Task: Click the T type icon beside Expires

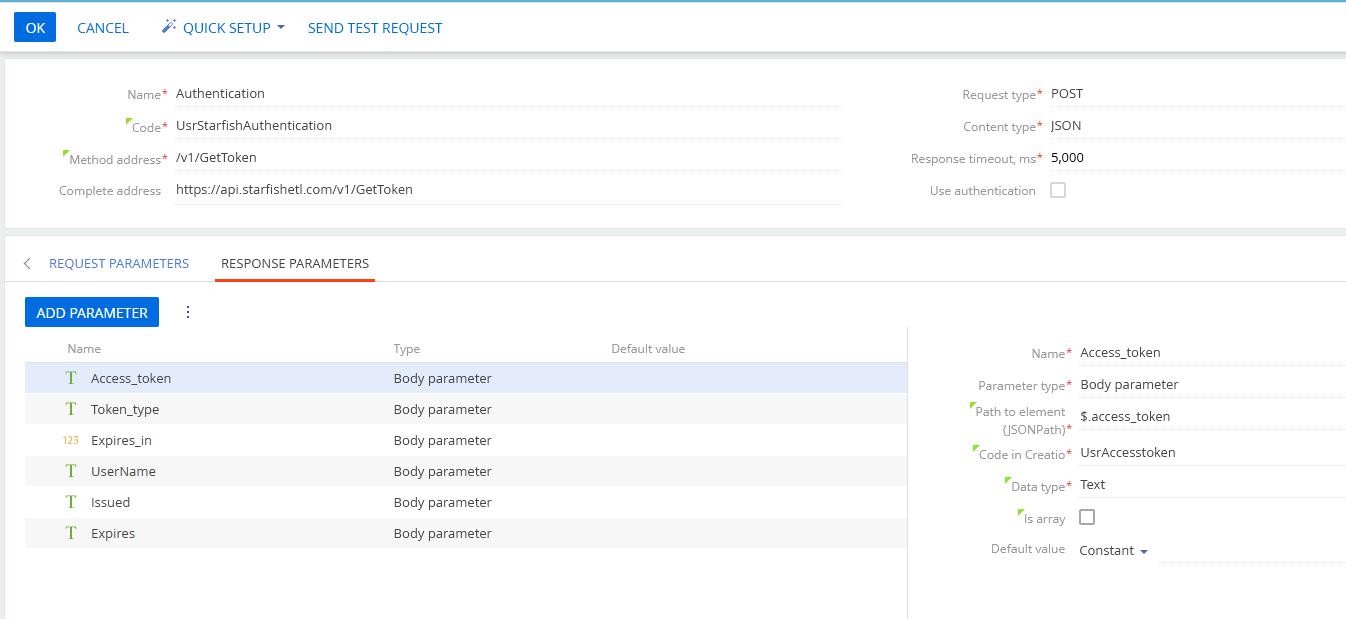Action: pos(70,533)
